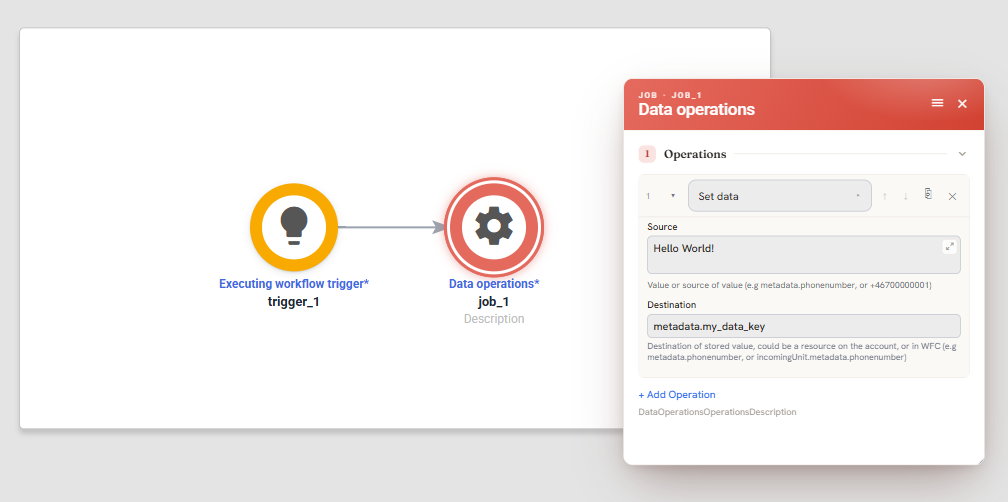Move operation down with the arrow icon

pyautogui.click(x=905, y=197)
